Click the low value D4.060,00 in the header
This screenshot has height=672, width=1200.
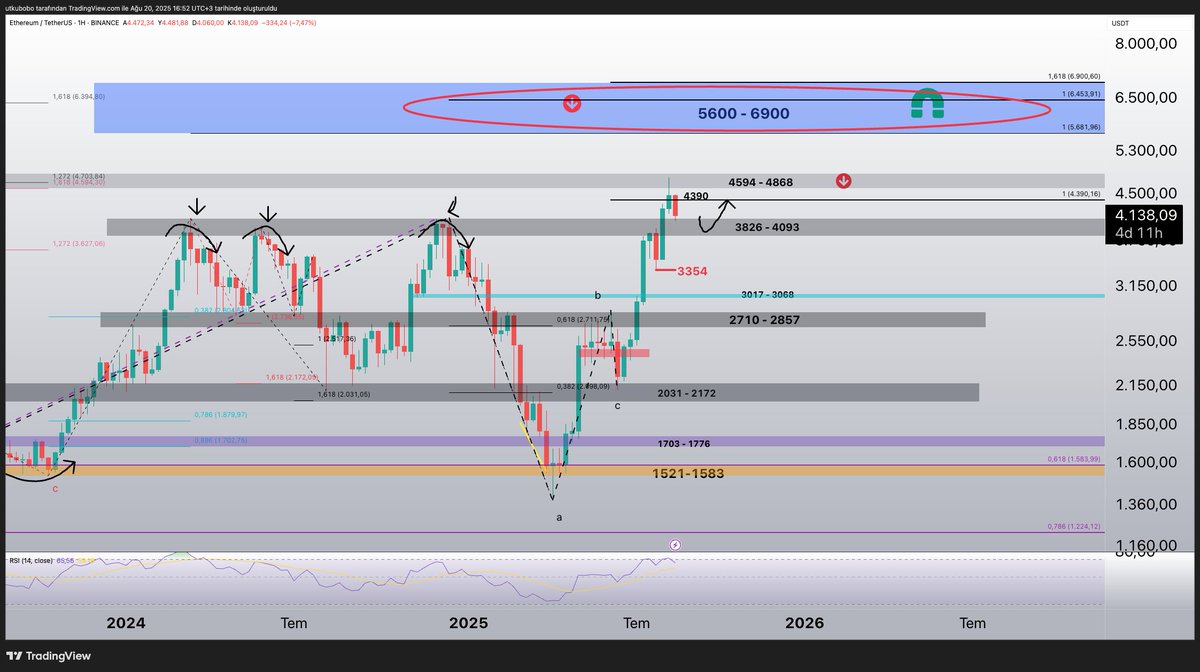tap(208, 22)
